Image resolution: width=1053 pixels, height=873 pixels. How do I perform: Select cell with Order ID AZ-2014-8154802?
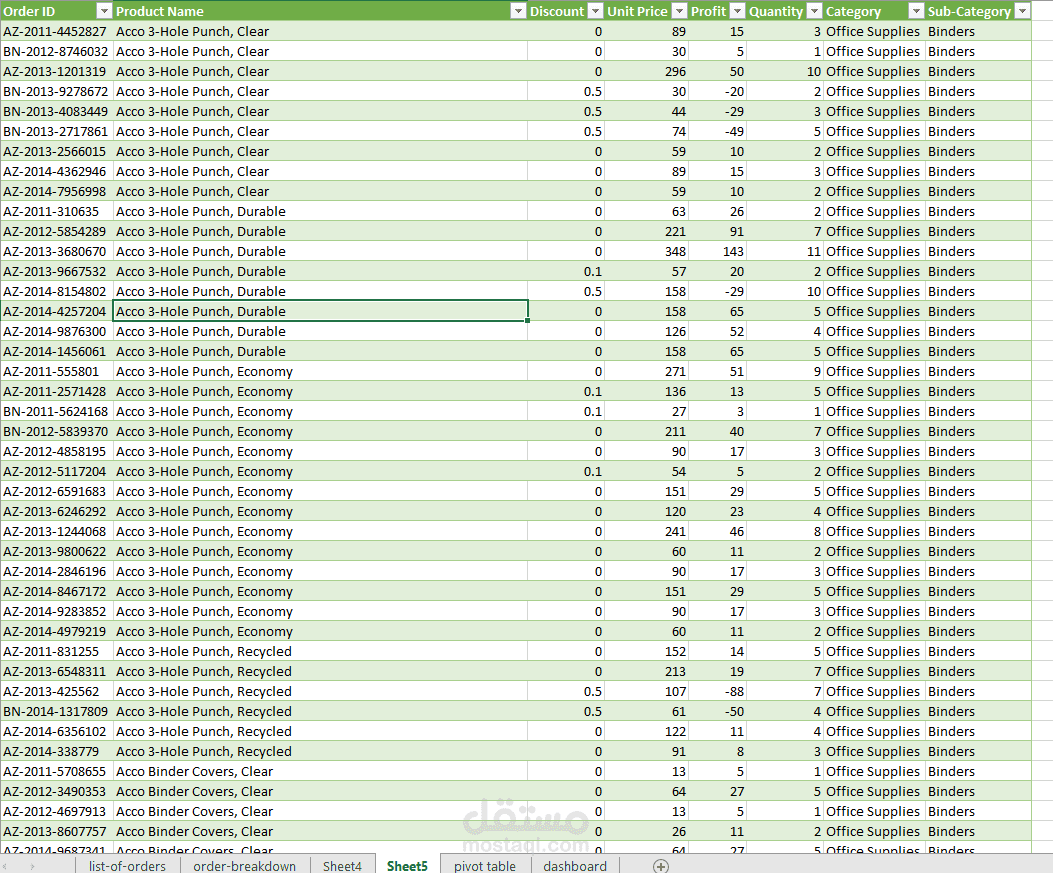(56, 291)
